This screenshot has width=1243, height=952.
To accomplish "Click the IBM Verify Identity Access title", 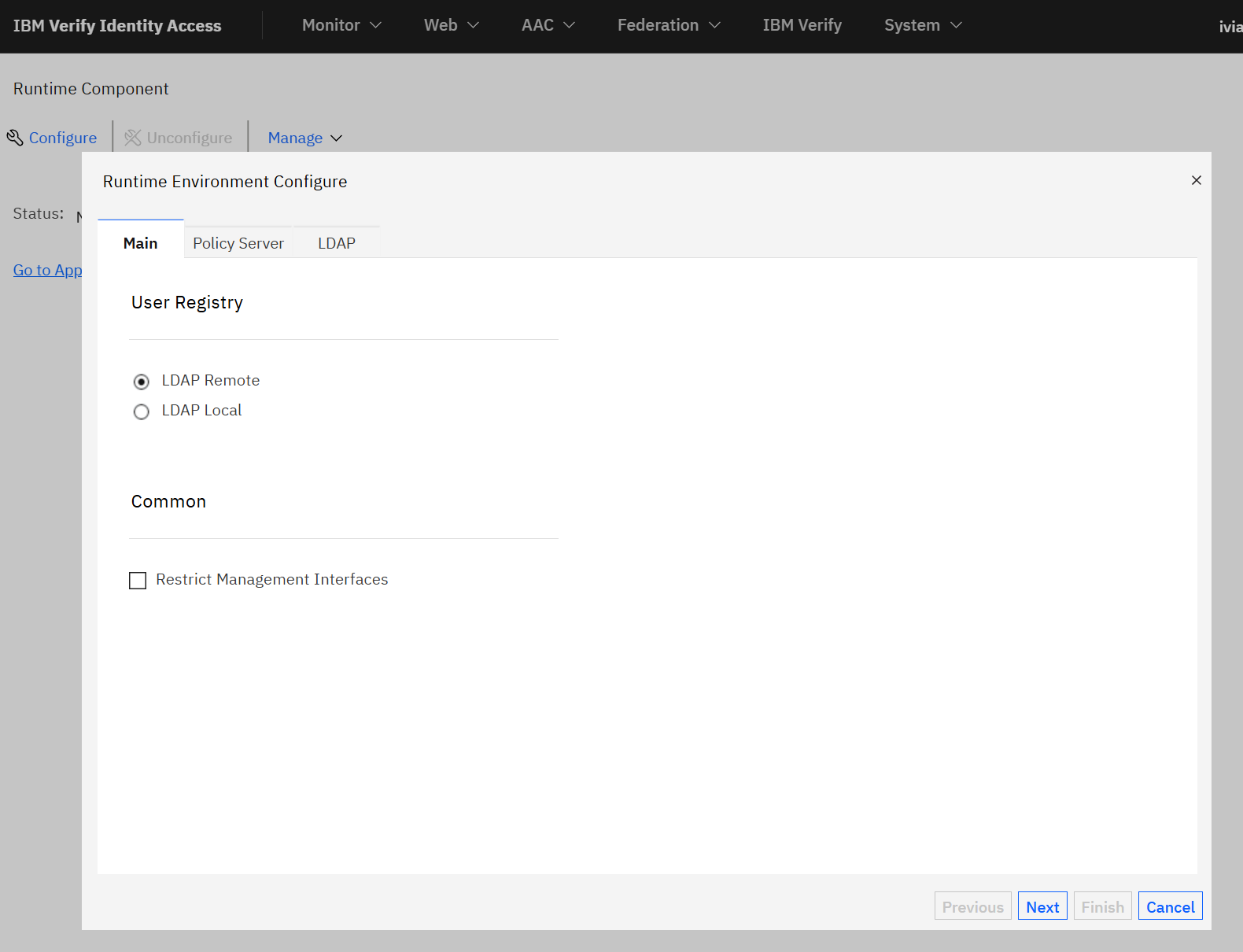I will pos(117,25).
